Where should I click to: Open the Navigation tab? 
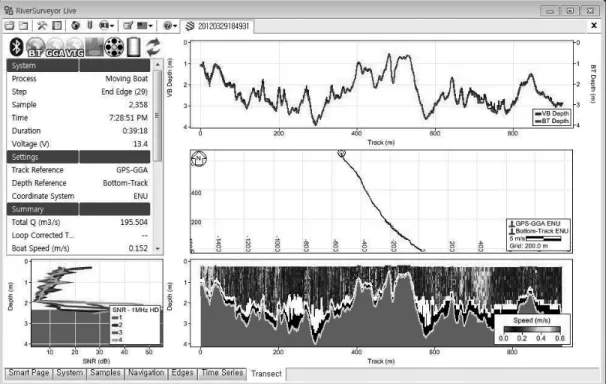pyautogui.click(x=146, y=373)
